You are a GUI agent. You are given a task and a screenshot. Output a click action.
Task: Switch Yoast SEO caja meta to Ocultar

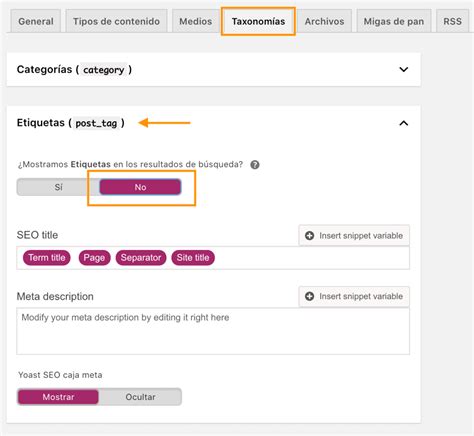140,397
